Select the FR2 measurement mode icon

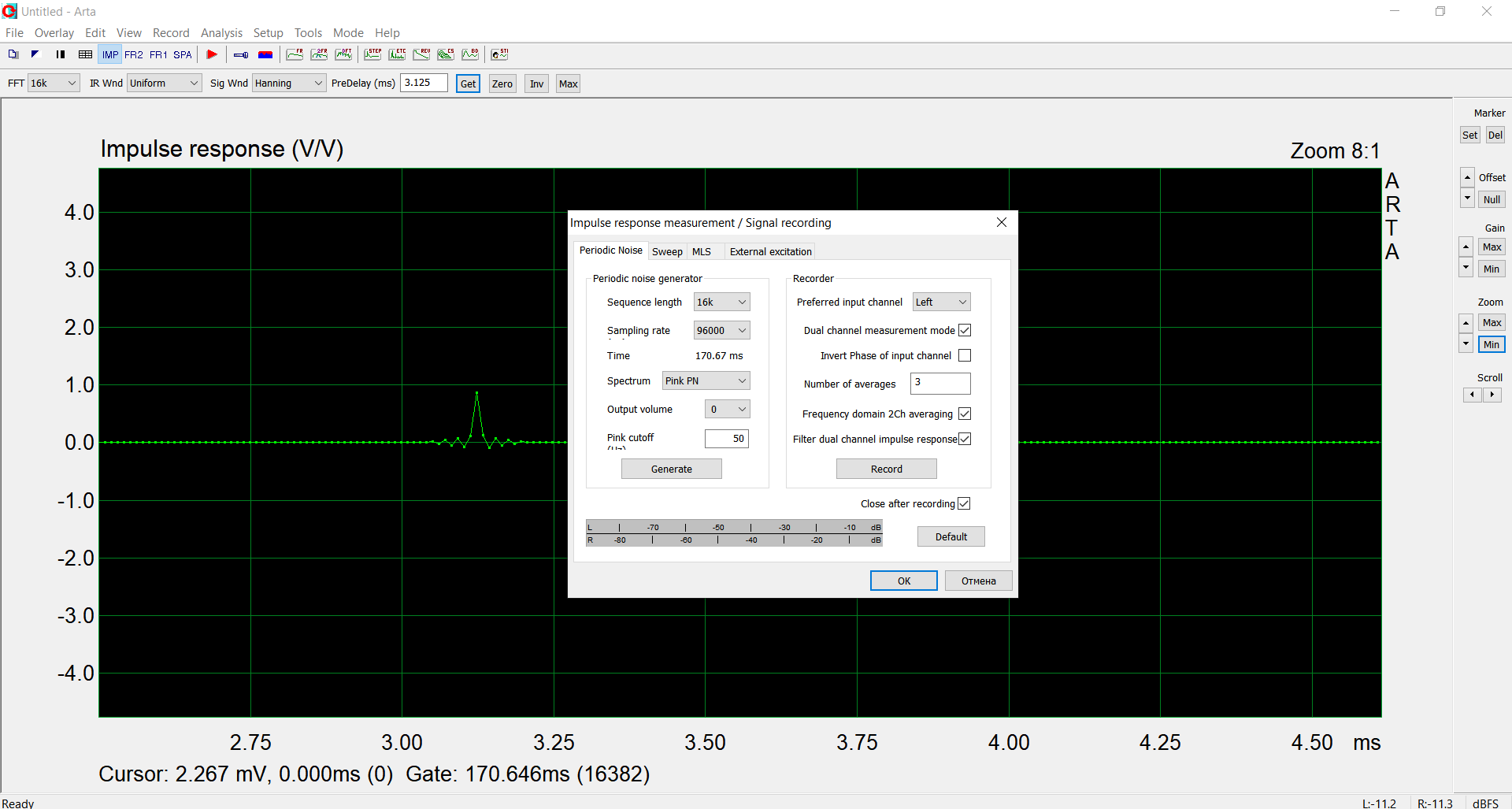click(x=134, y=54)
